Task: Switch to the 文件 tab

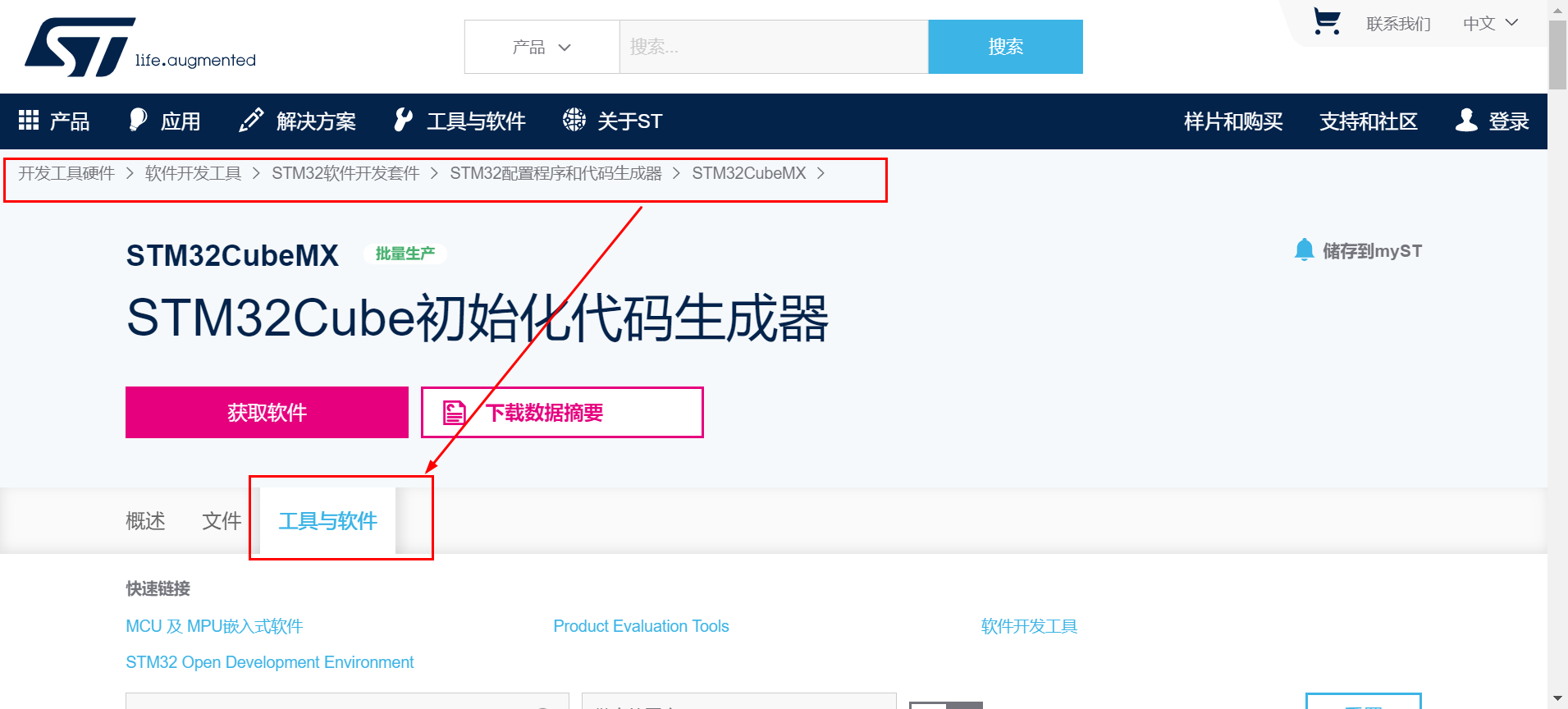Action: (222, 521)
